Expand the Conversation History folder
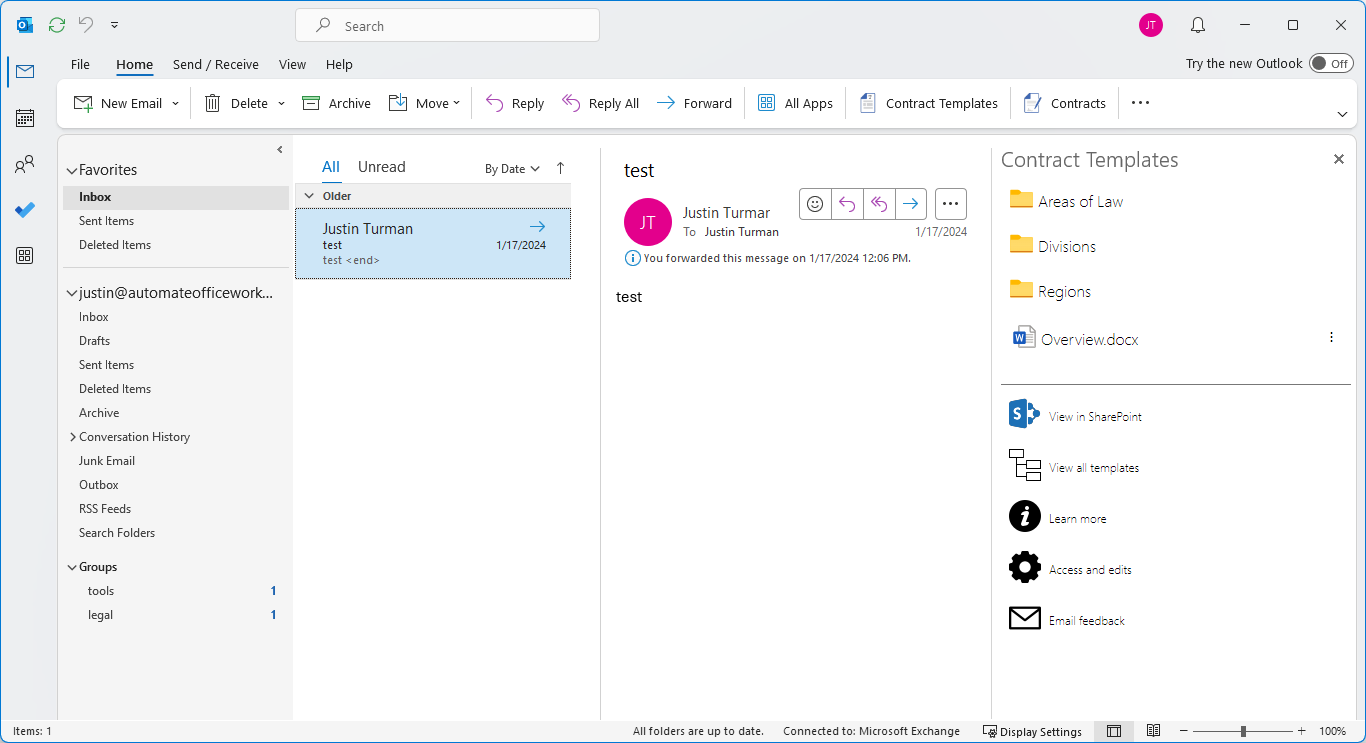The image size is (1366, 743). point(73,437)
